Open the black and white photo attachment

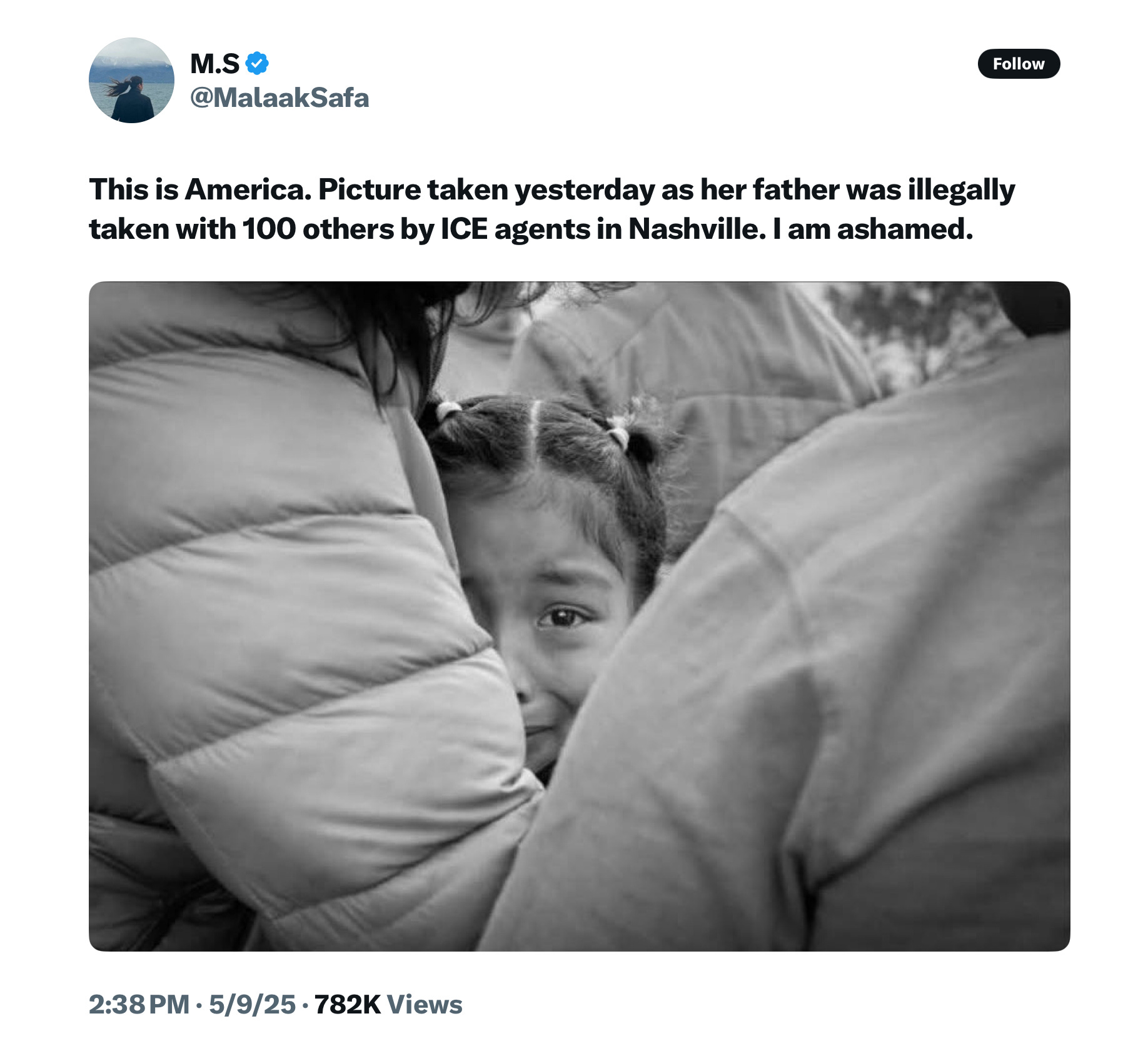click(579, 616)
